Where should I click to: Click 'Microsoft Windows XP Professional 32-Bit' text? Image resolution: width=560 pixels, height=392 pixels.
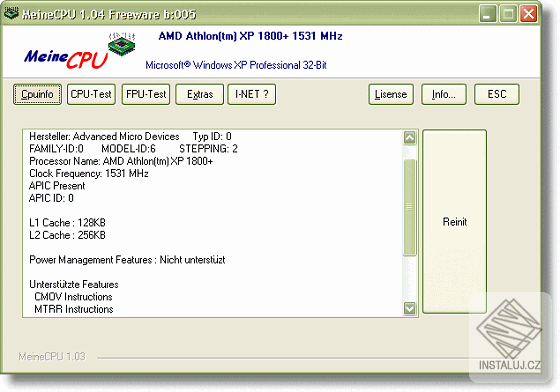point(236,65)
